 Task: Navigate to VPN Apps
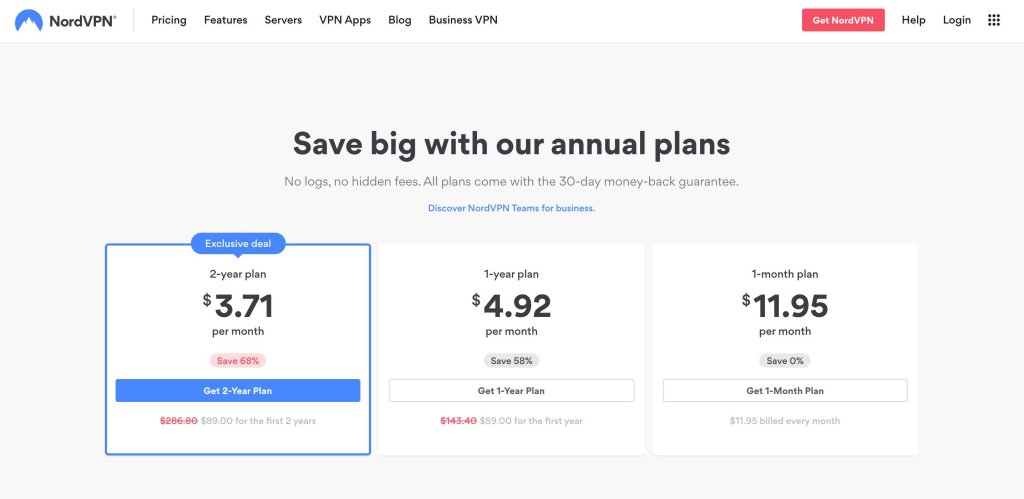click(345, 20)
